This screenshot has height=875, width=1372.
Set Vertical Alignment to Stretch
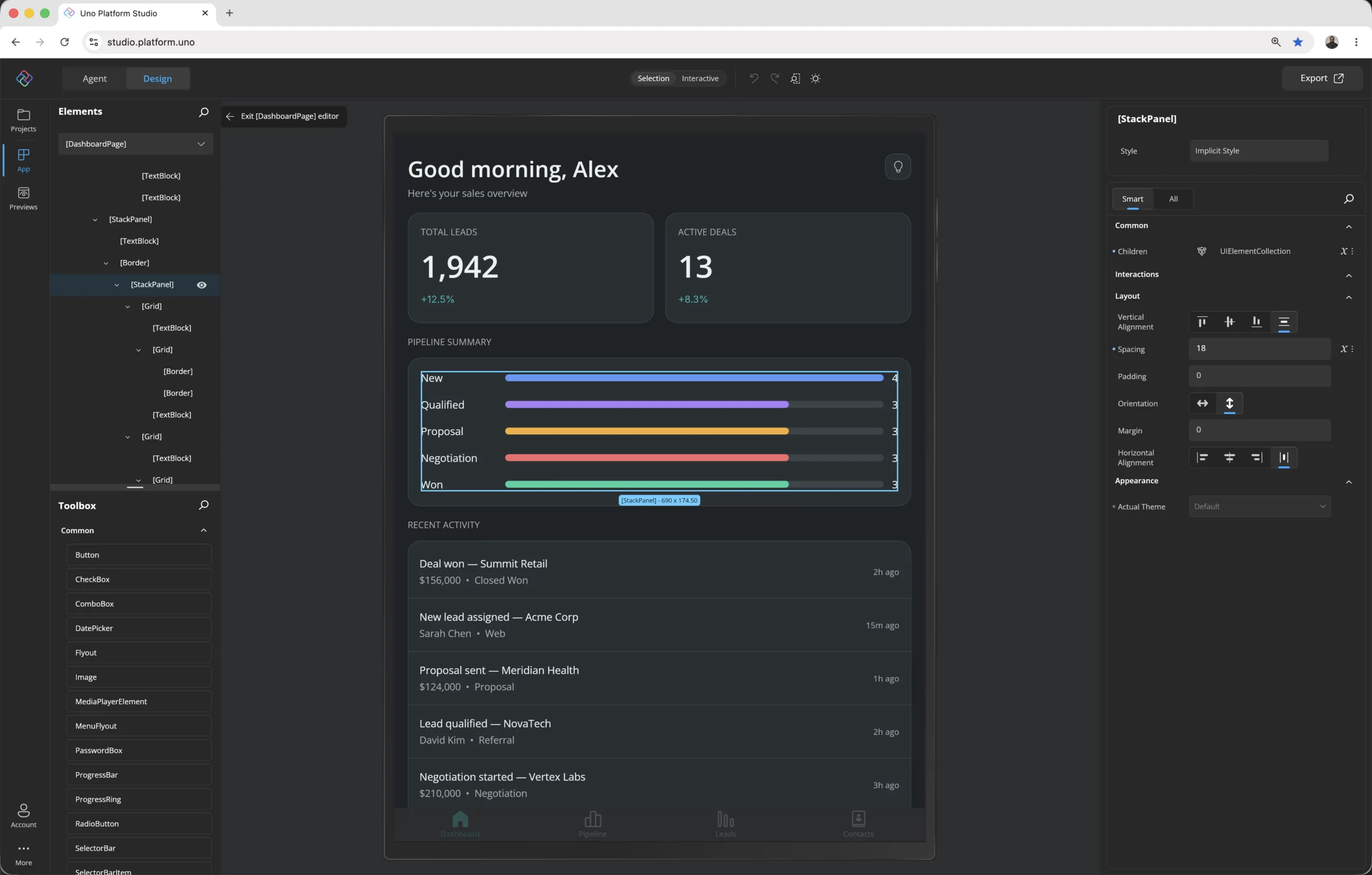pyautogui.click(x=1284, y=322)
